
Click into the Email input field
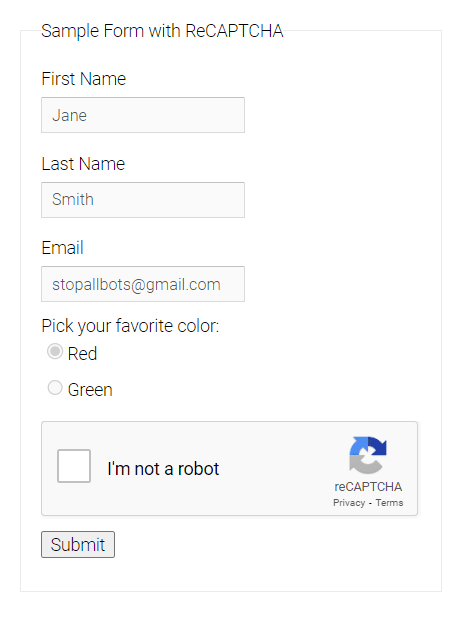point(143,284)
